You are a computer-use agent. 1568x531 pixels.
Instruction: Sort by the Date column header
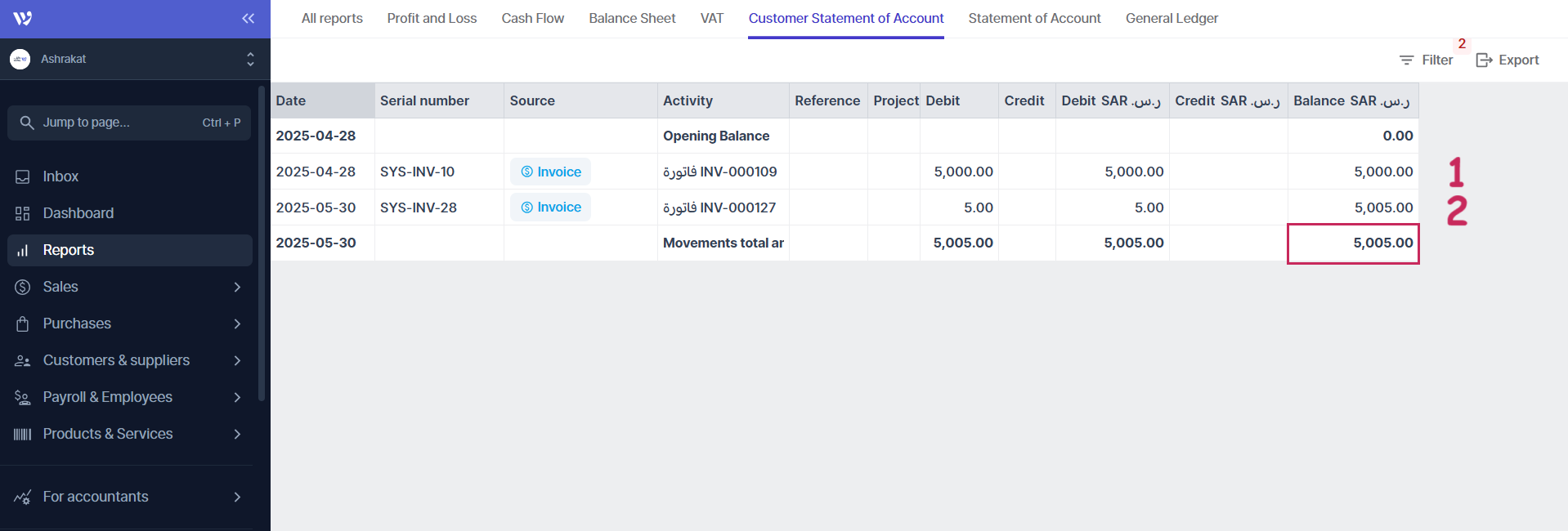[x=291, y=100]
